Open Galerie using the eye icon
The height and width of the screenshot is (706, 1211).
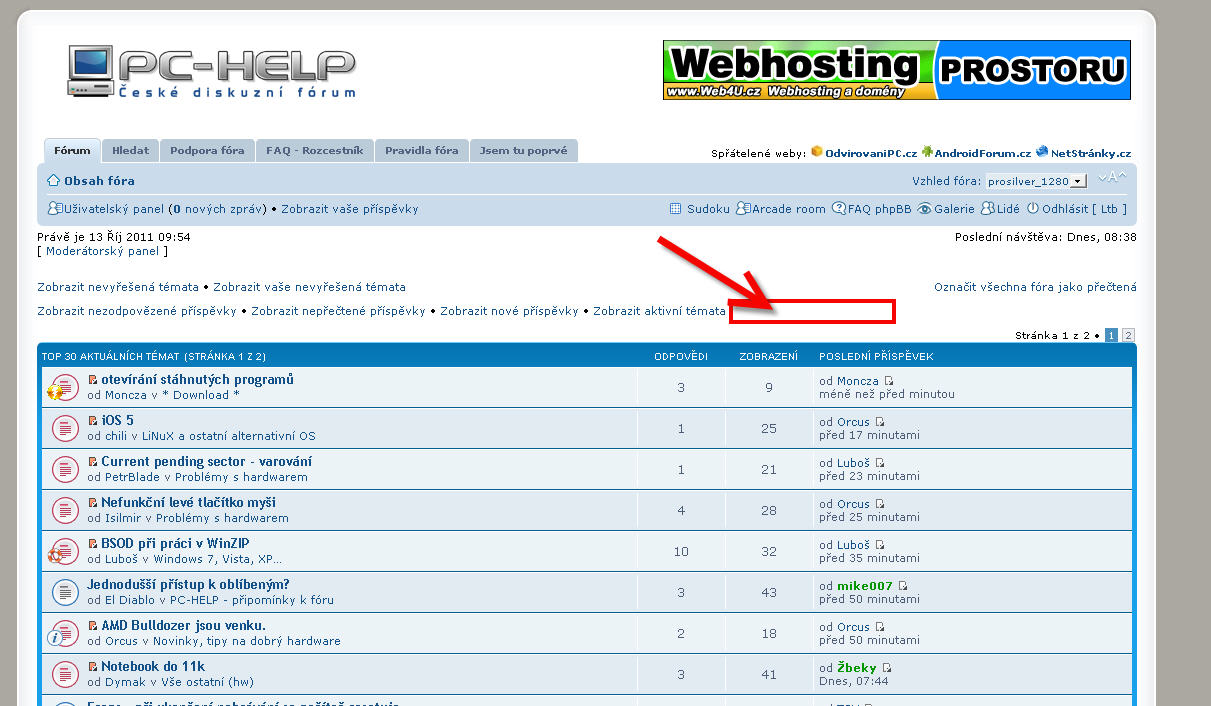(x=924, y=209)
